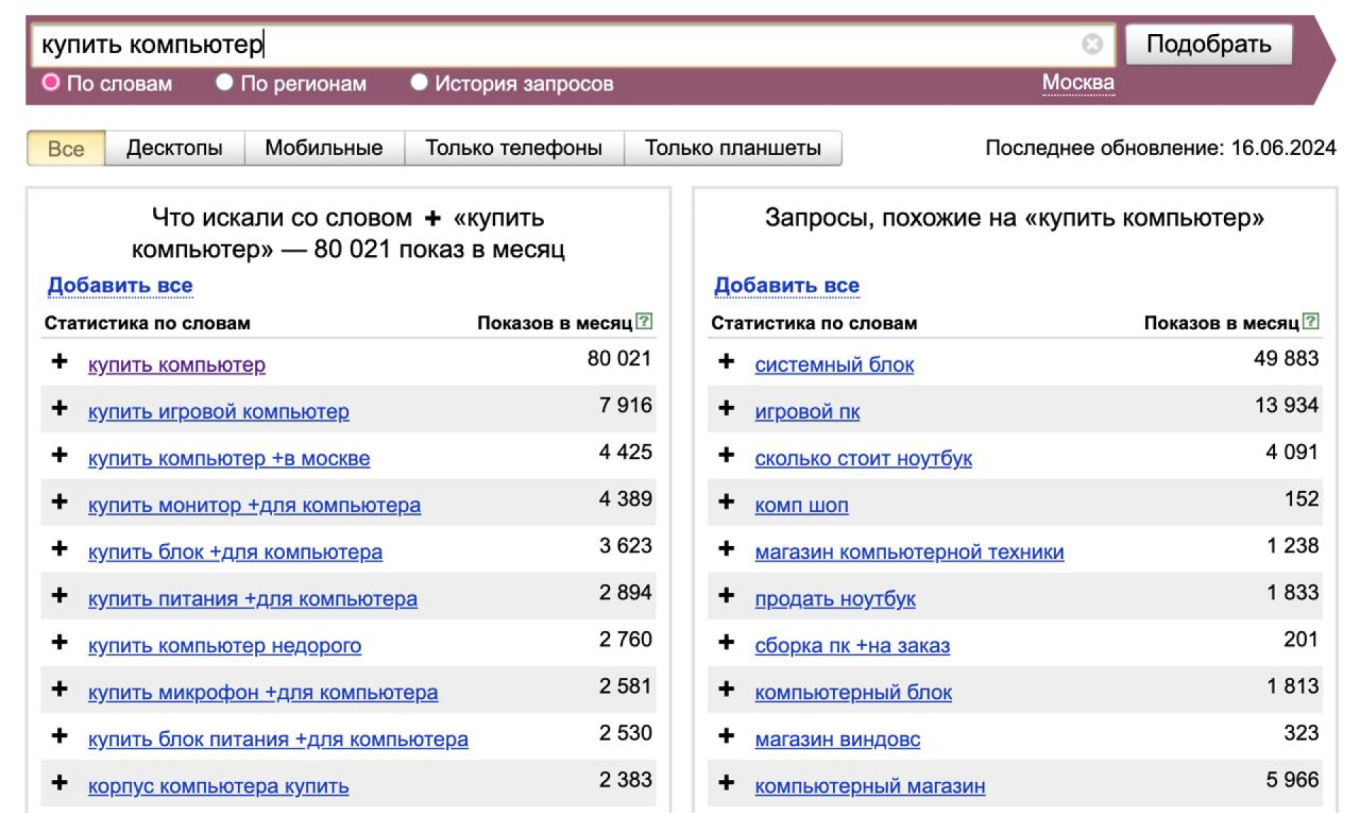Select the 'По регионам' radio button
Screen dimensions: 1360x813
coord(225,83)
